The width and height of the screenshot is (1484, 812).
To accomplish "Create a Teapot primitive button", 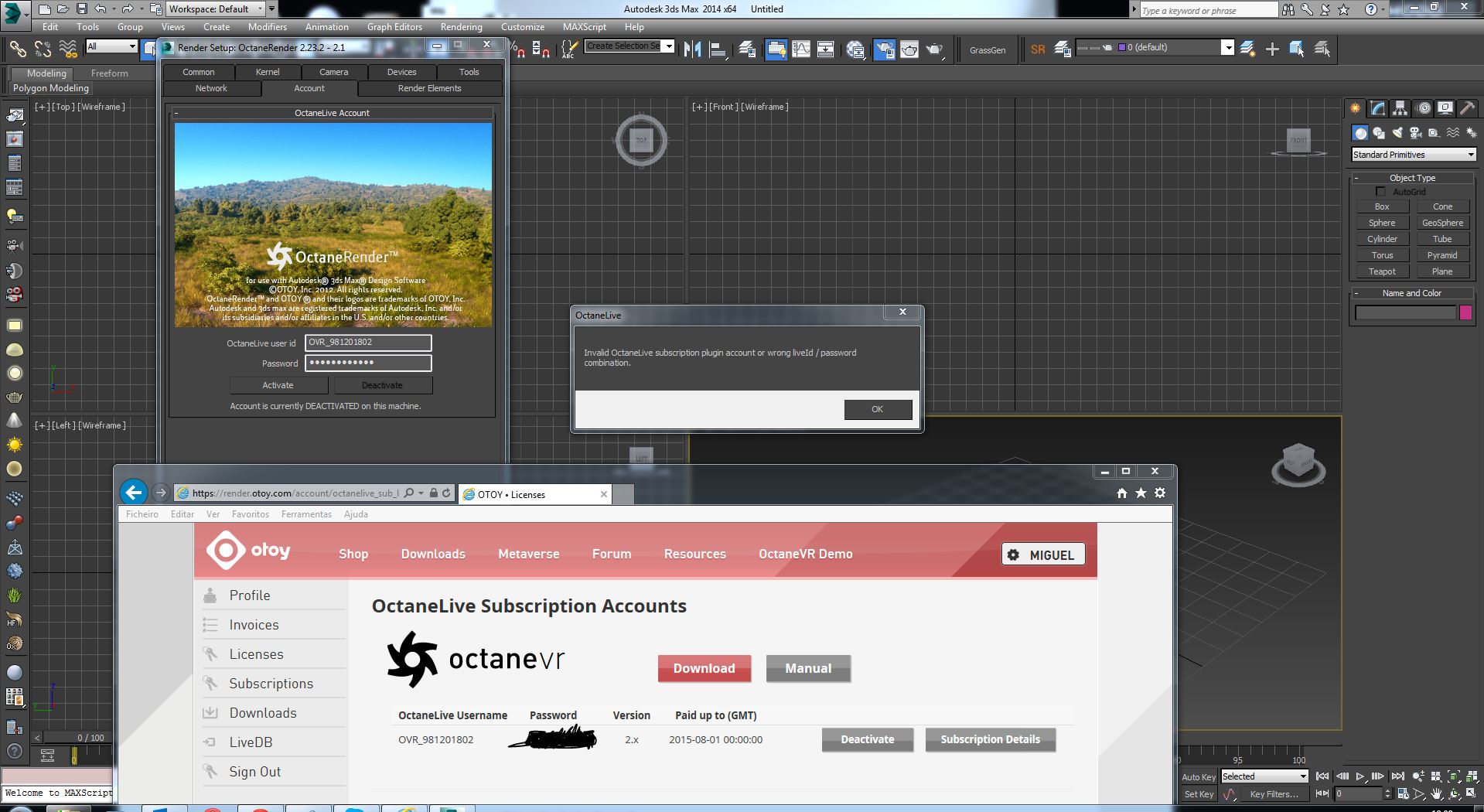I will (1382, 271).
